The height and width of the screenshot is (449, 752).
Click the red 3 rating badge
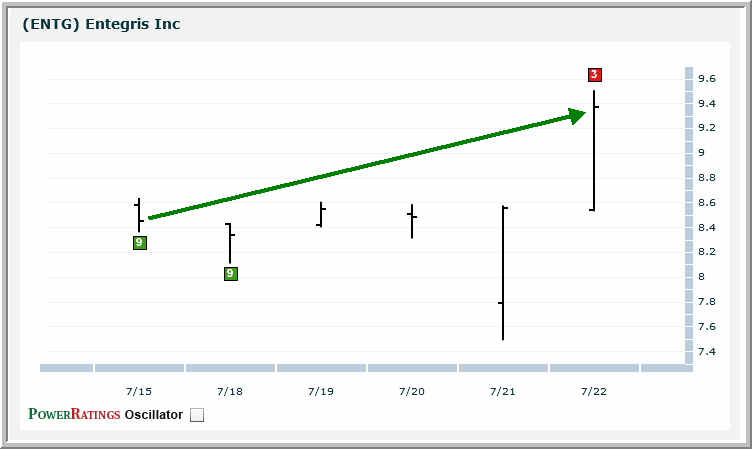pos(594,75)
